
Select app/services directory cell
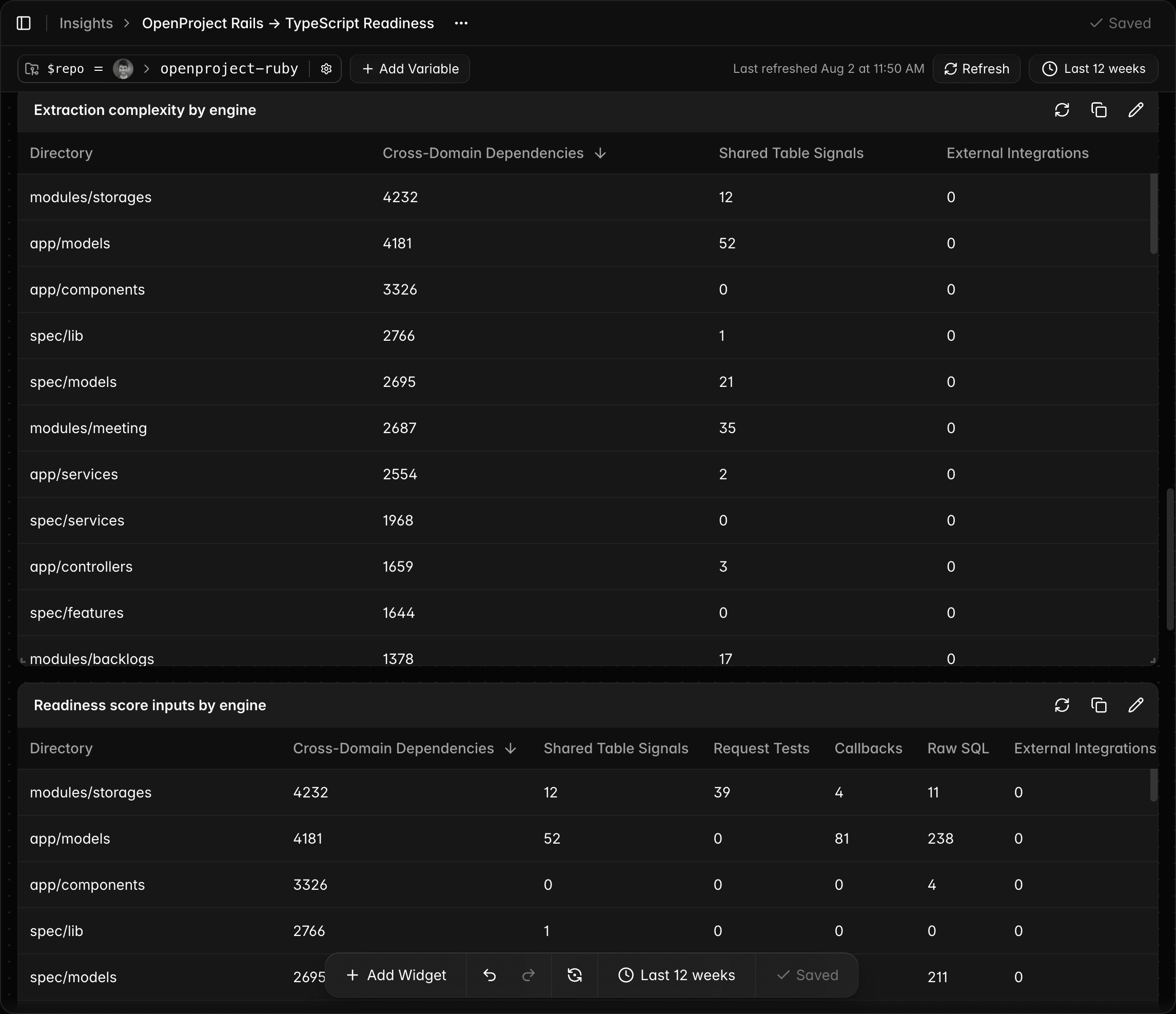74,474
